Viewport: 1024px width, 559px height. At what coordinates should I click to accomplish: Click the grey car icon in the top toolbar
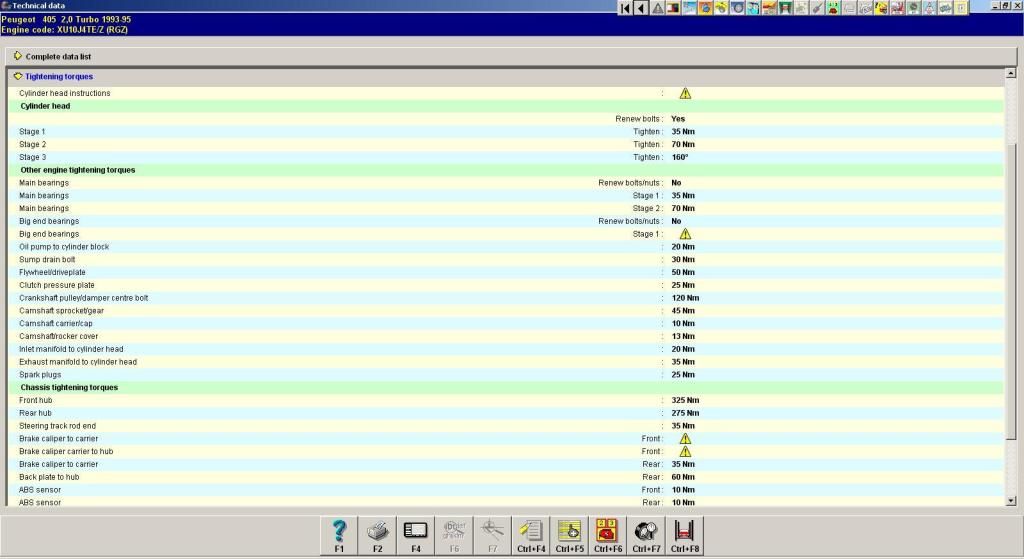[x=944, y=8]
